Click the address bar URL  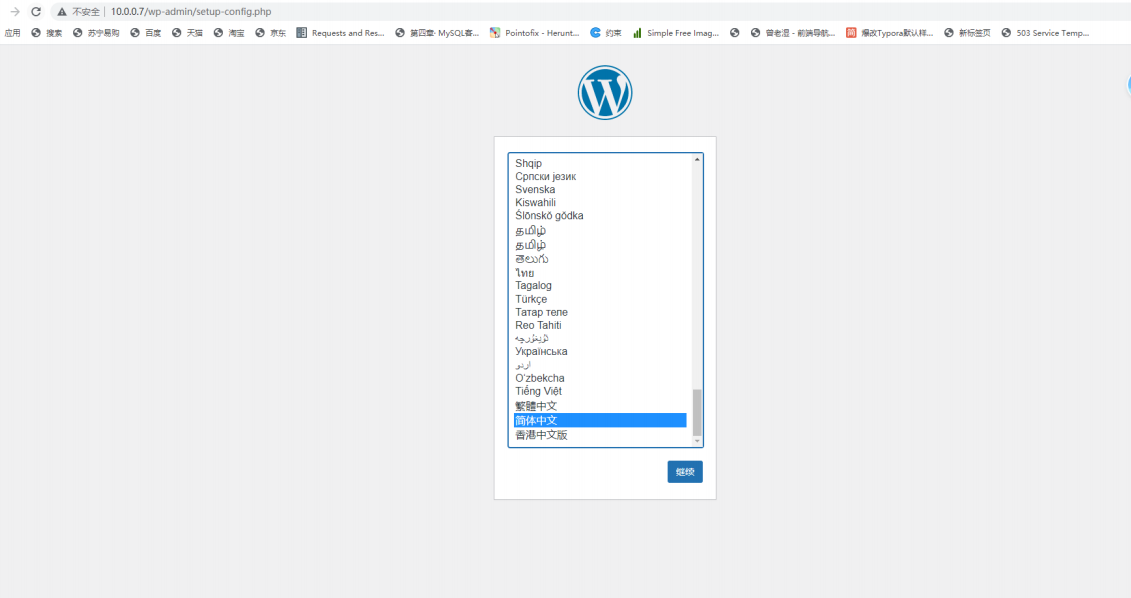point(190,12)
